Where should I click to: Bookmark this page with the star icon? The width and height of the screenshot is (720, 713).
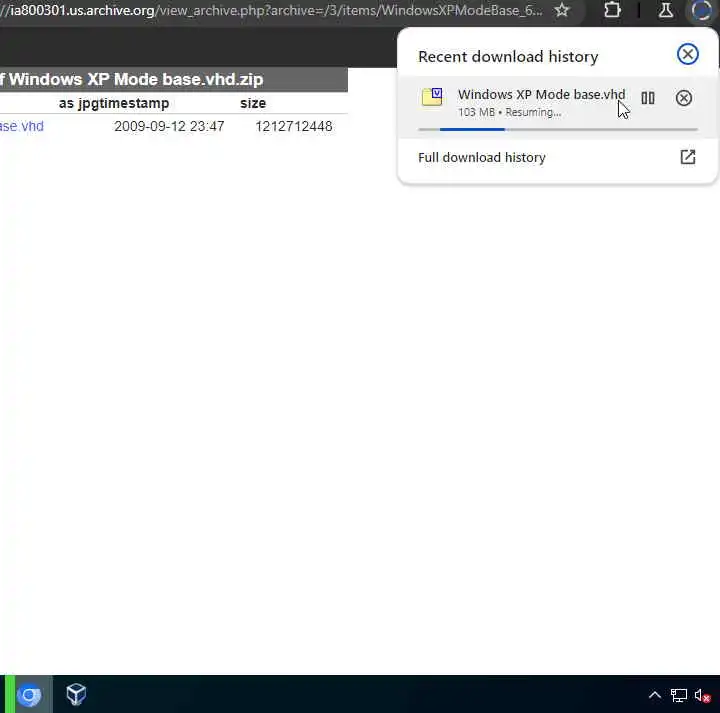(562, 10)
